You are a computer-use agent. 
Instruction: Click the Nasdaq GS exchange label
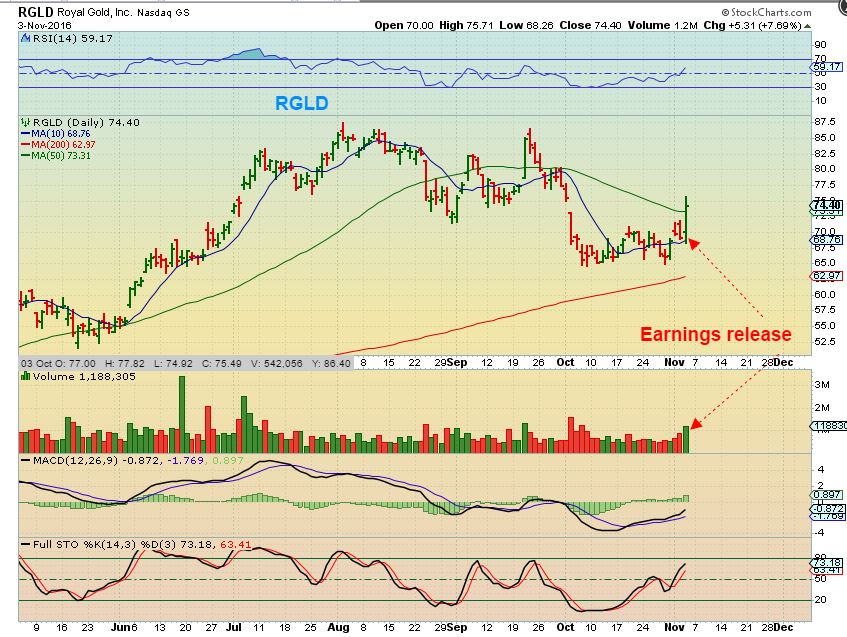pyautogui.click(x=163, y=12)
